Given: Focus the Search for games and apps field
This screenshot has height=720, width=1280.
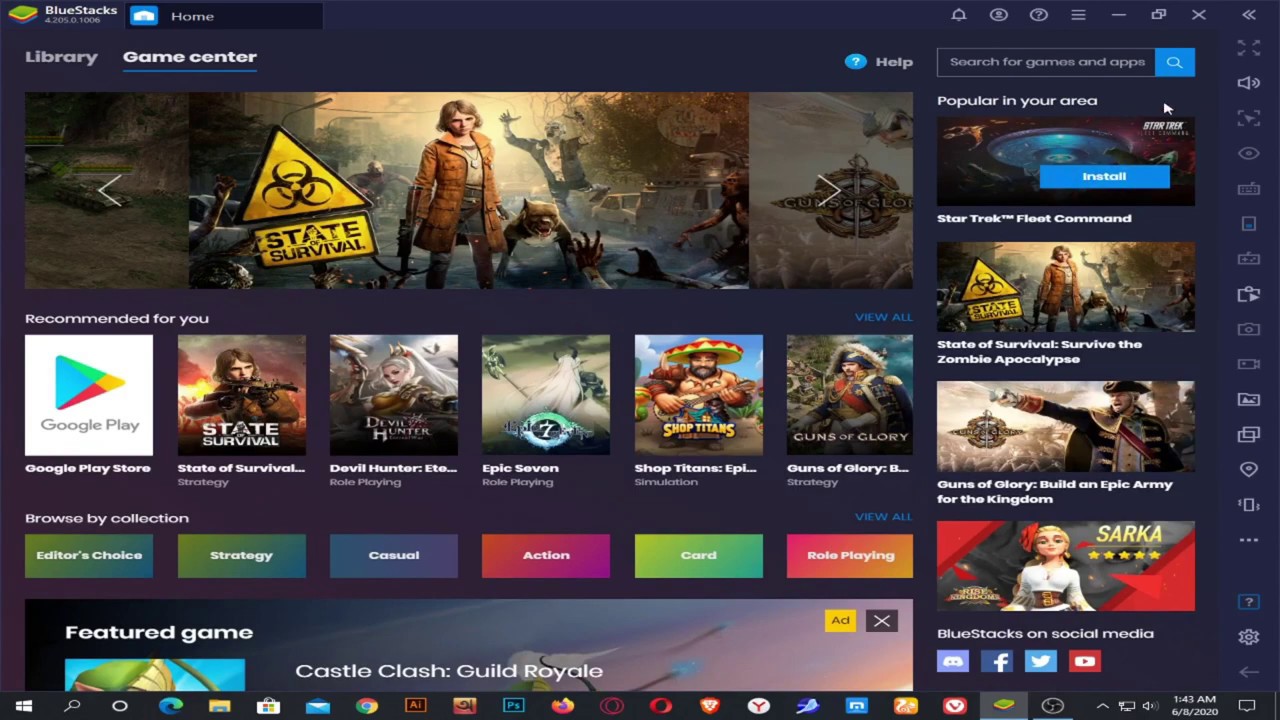Looking at the screenshot, I should point(1046,62).
